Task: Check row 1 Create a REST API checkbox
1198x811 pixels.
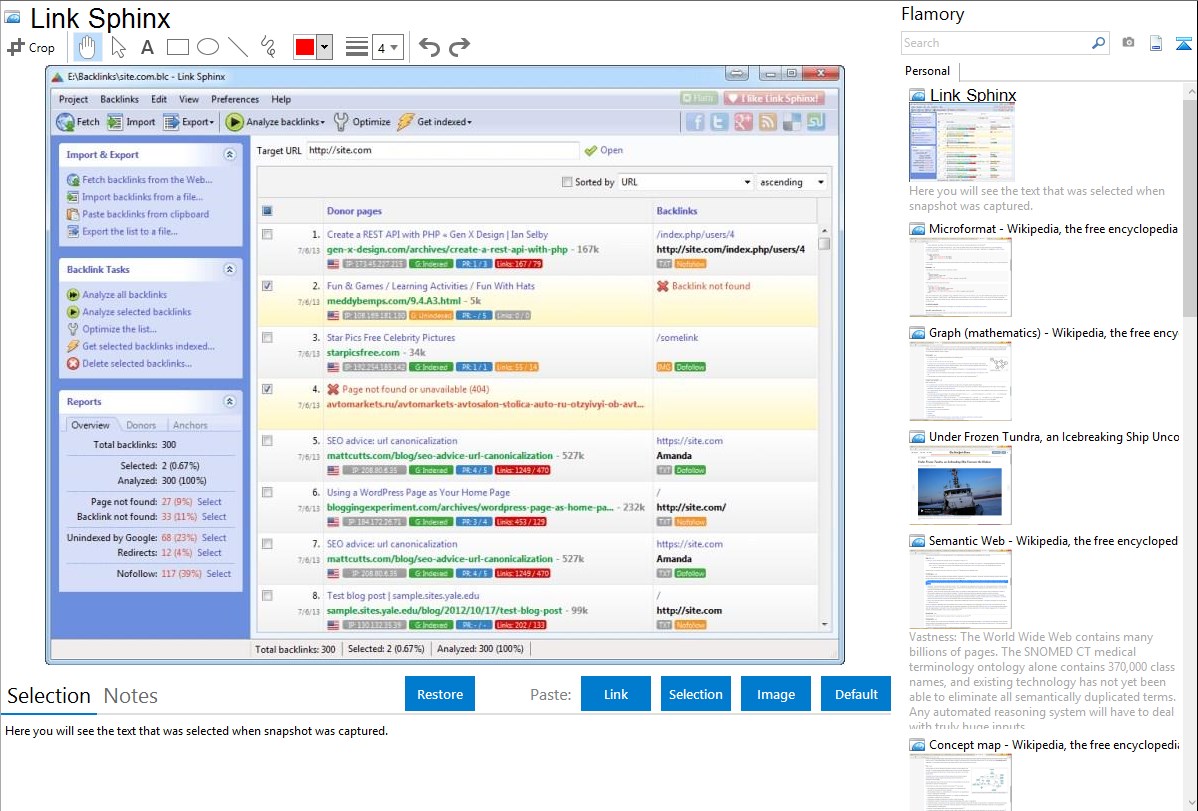Action: click(x=267, y=235)
